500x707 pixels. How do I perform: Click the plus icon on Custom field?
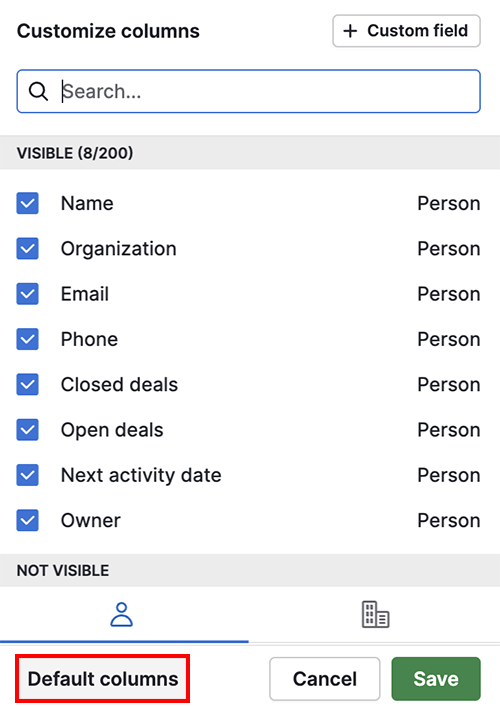tap(350, 31)
